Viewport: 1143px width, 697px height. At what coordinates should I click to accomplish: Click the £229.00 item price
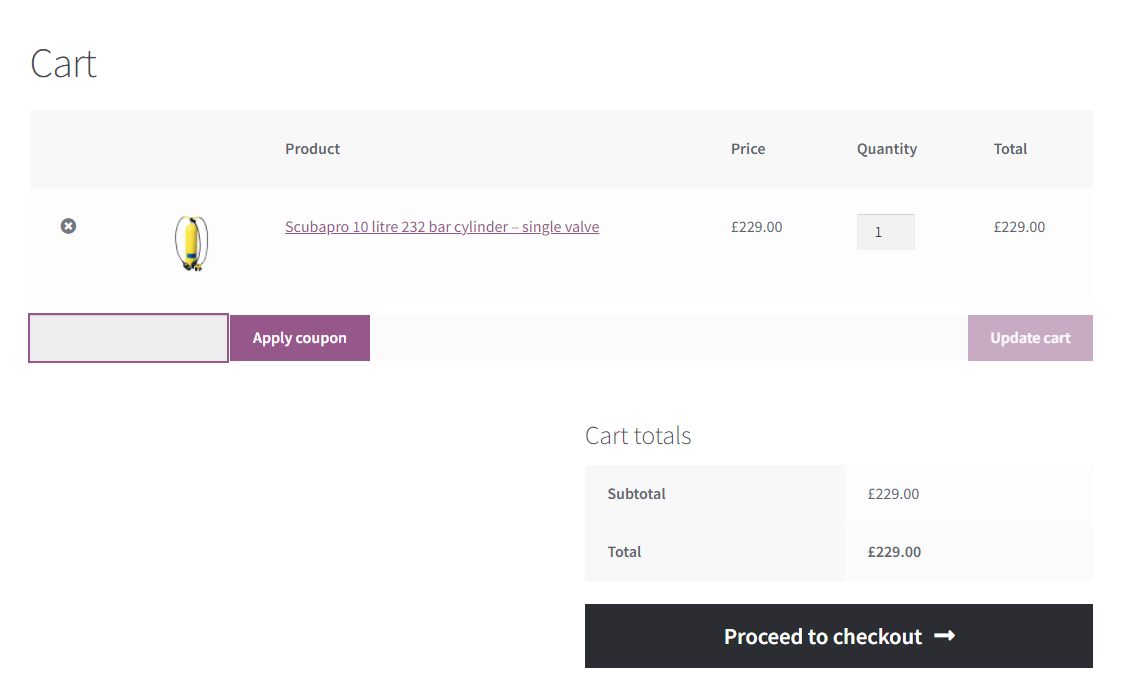pos(757,227)
